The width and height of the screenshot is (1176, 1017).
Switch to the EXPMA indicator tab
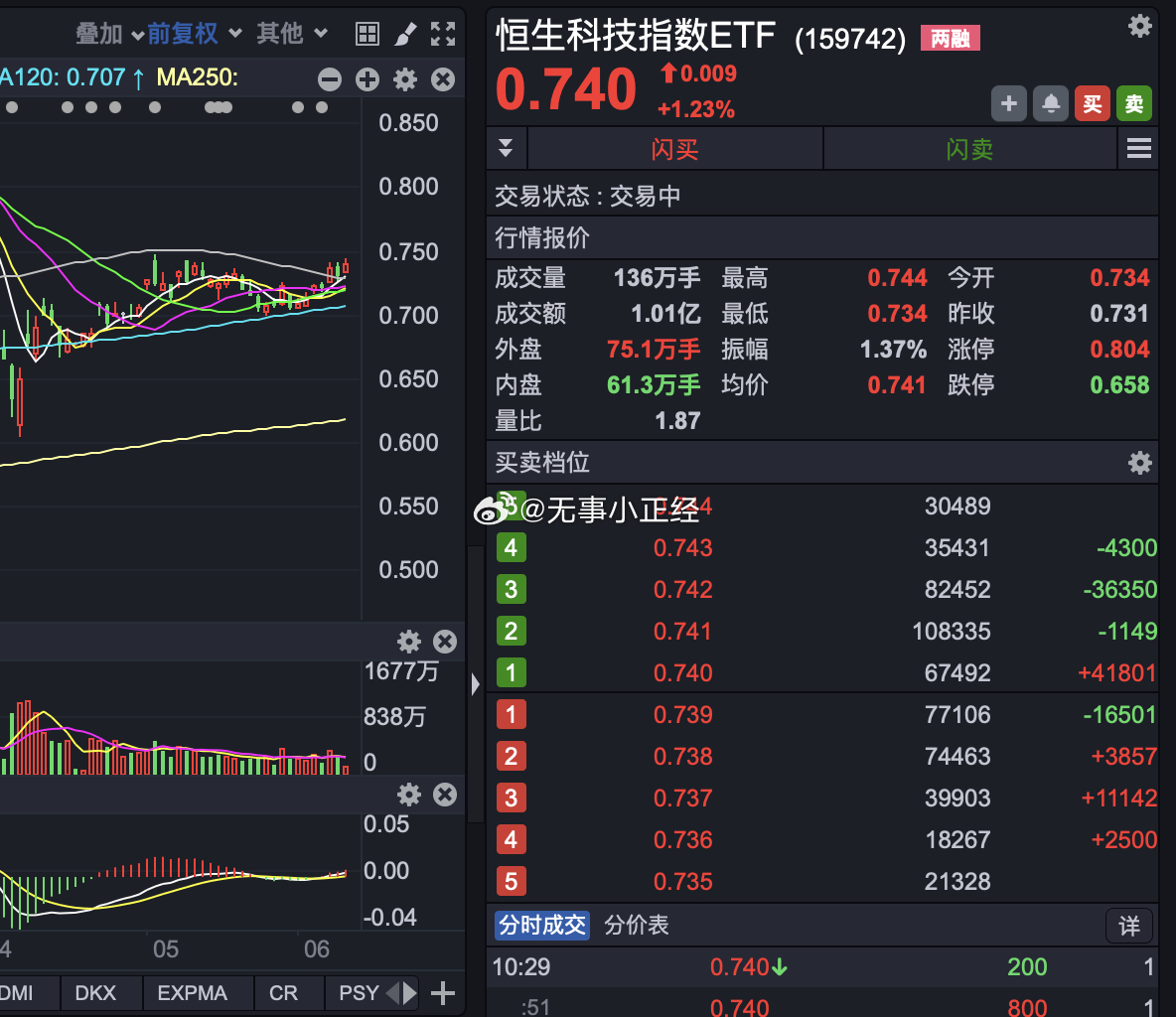(x=193, y=993)
